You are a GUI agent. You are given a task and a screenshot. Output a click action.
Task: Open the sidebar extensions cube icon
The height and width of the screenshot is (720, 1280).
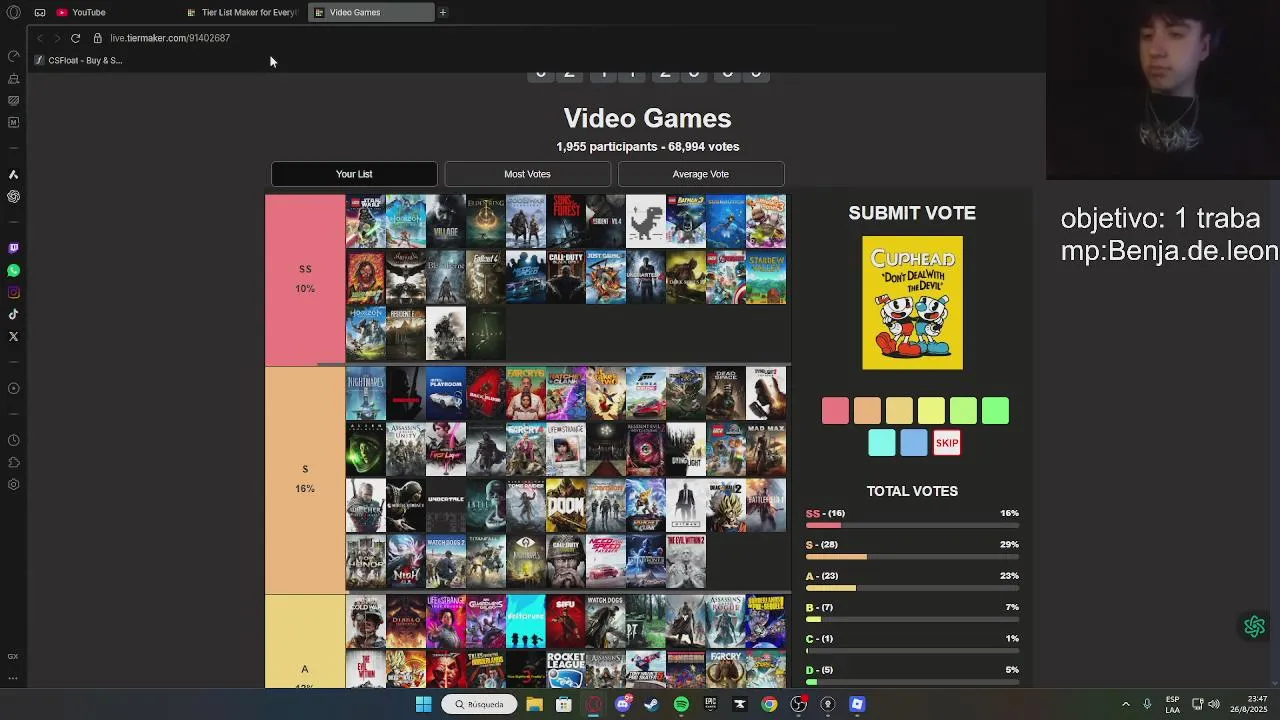(x=13, y=462)
